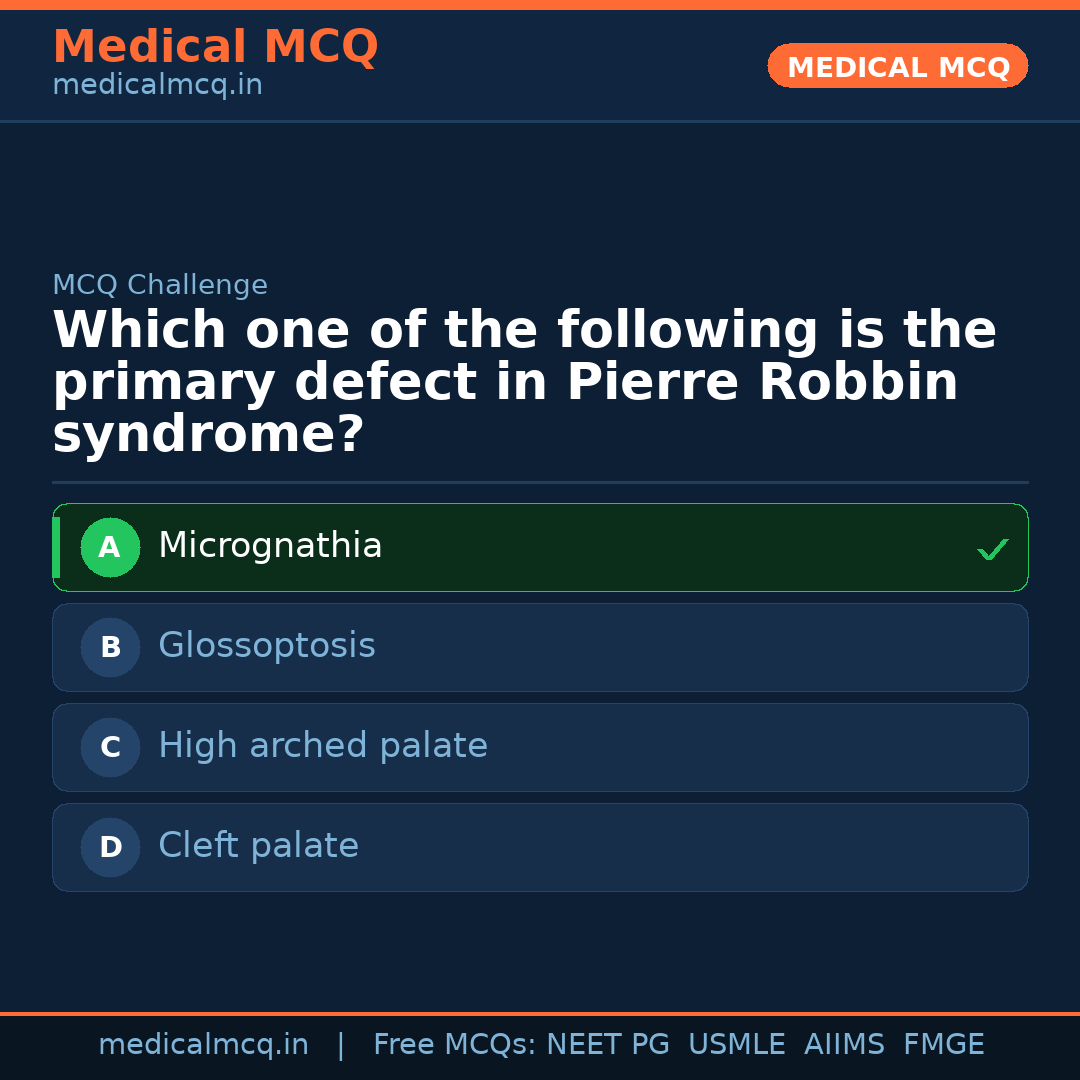Click the question text about Pierre Robbin syndrome
The image size is (1080, 1080).
[524, 381]
